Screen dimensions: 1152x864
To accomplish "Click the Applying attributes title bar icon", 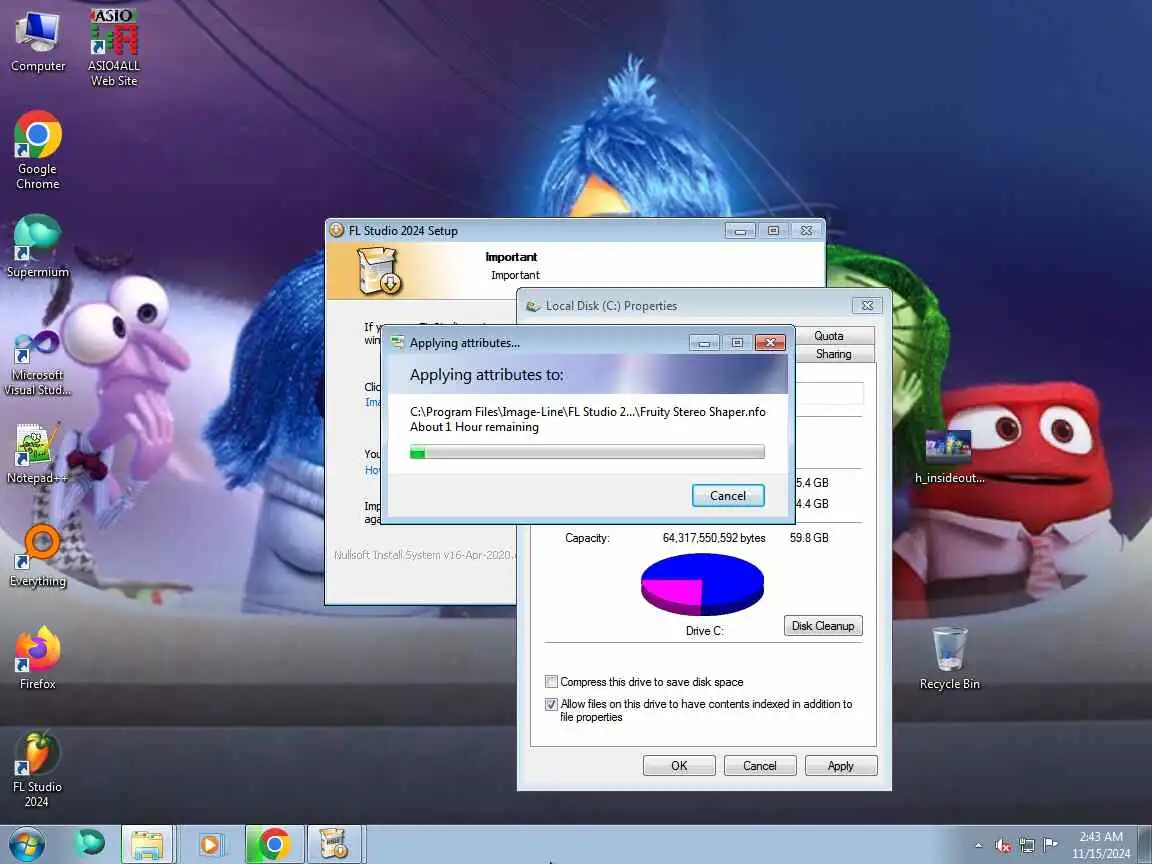I will tap(397, 342).
